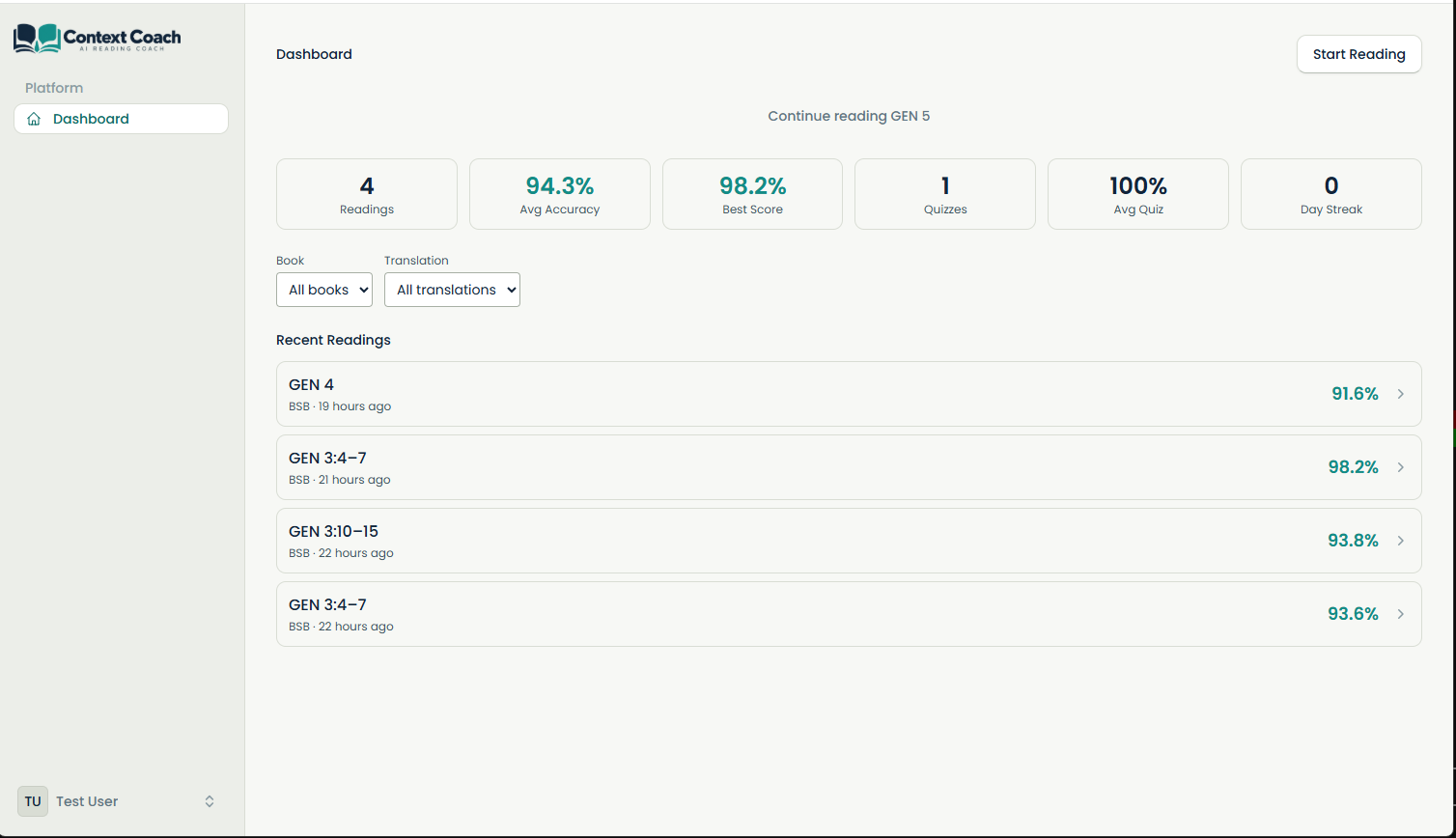Open the All translations dropdown
Image resolution: width=1456 pixels, height=838 pixels.
tap(452, 290)
